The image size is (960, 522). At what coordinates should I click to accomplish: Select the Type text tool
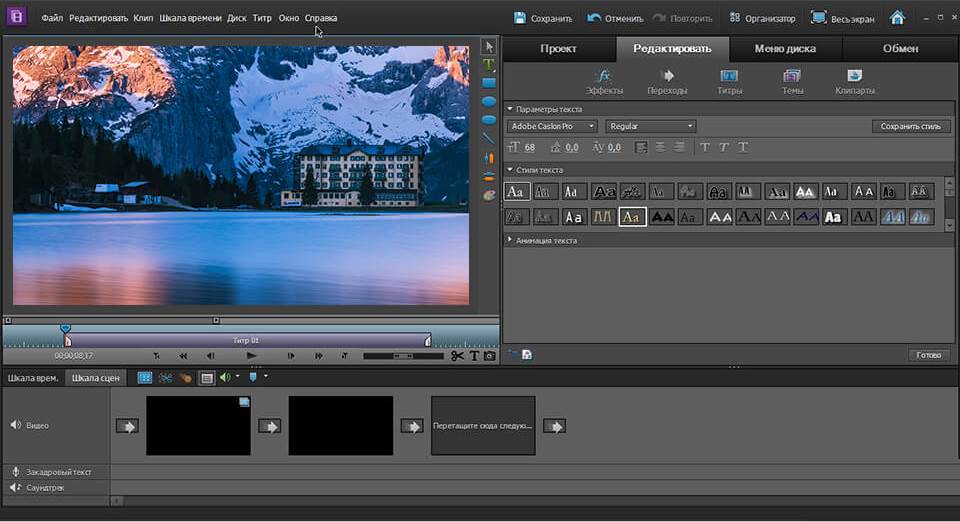point(489,64)
